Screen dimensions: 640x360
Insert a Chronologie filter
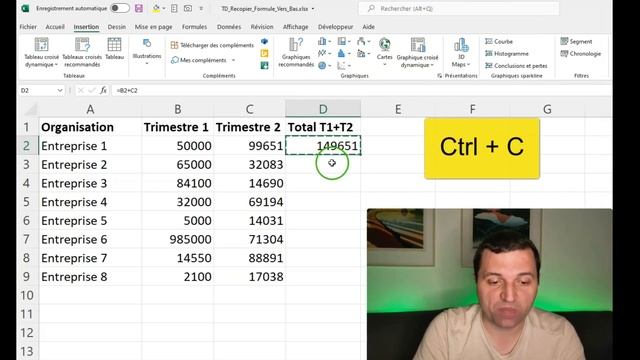click(581, 53)
